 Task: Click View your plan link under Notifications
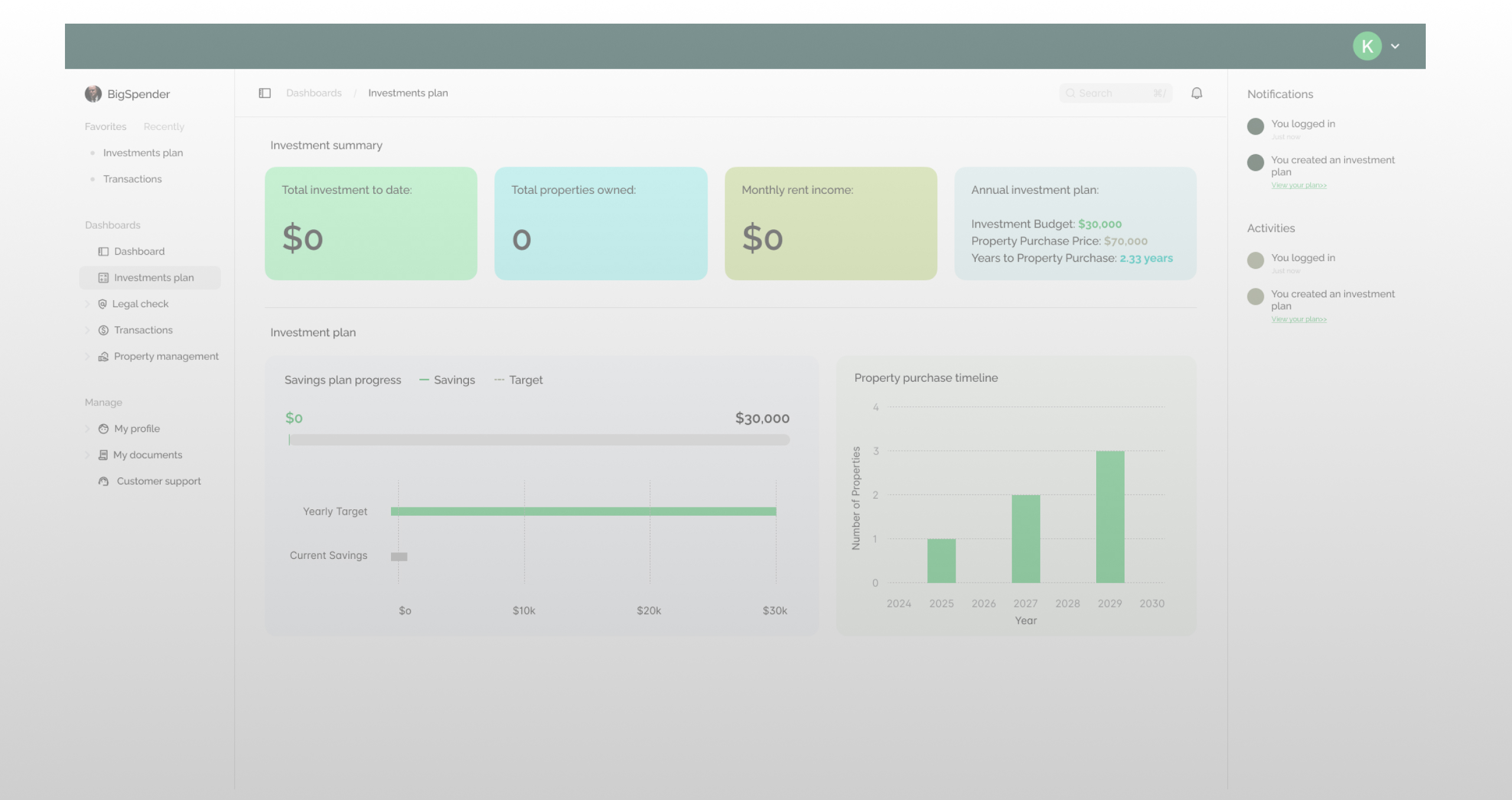pos(1299,186)
